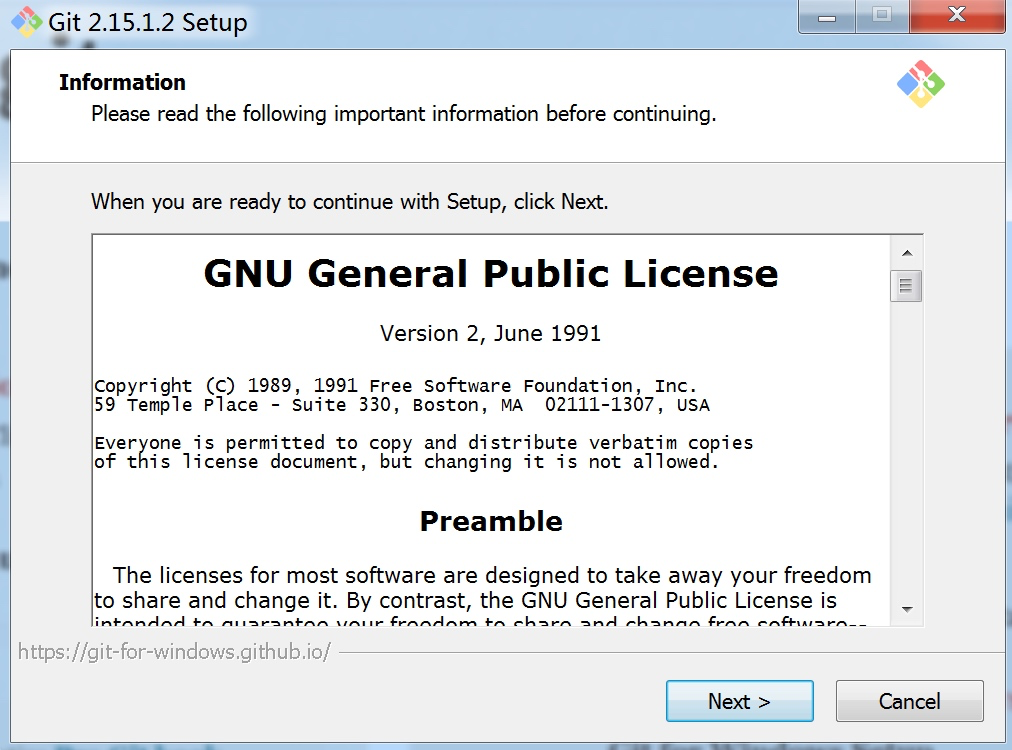This screenshot has width=1012, height=750.
Task: Click the Git logo in the header
Action: (921, 84)
